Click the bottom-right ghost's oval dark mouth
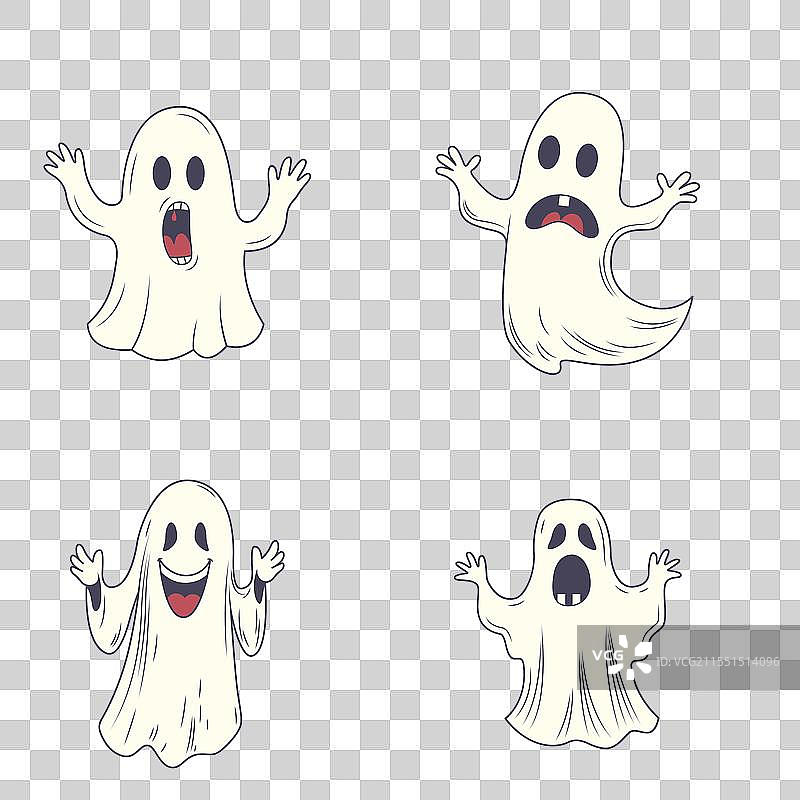The image size is (800, 800). (571, 580)
